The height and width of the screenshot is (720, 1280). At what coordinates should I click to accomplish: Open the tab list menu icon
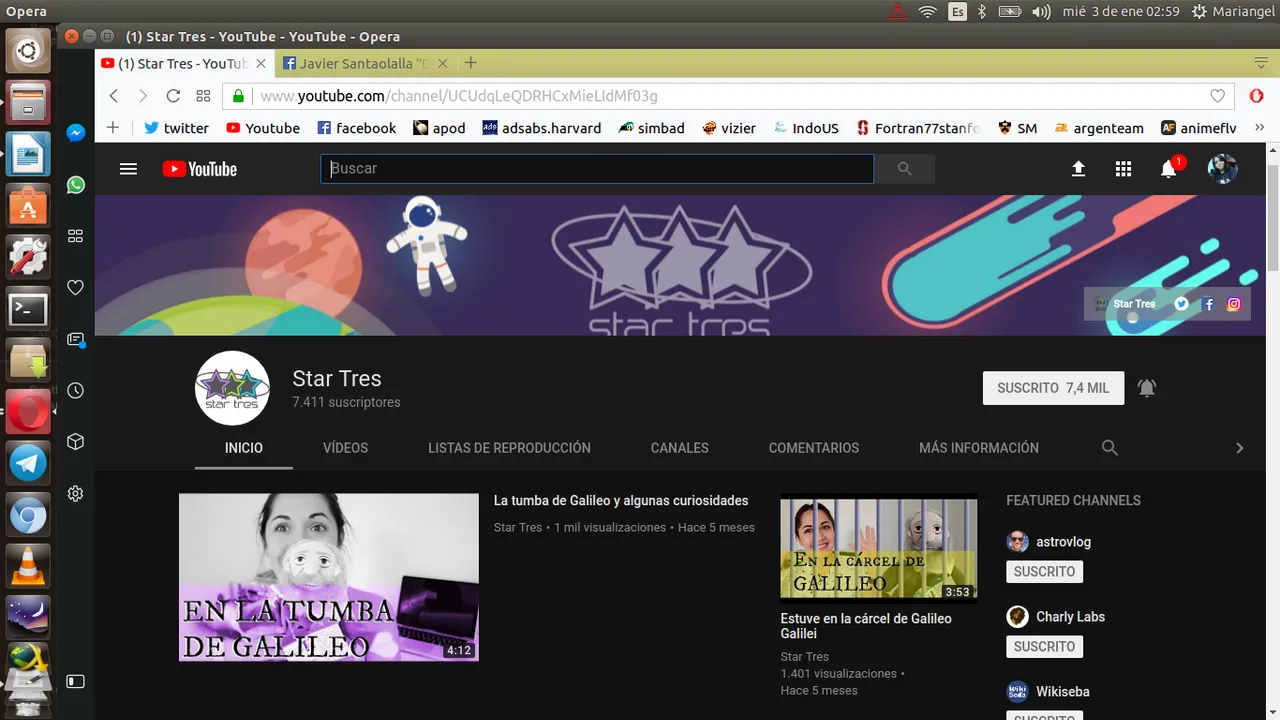tap(1260, 63)
